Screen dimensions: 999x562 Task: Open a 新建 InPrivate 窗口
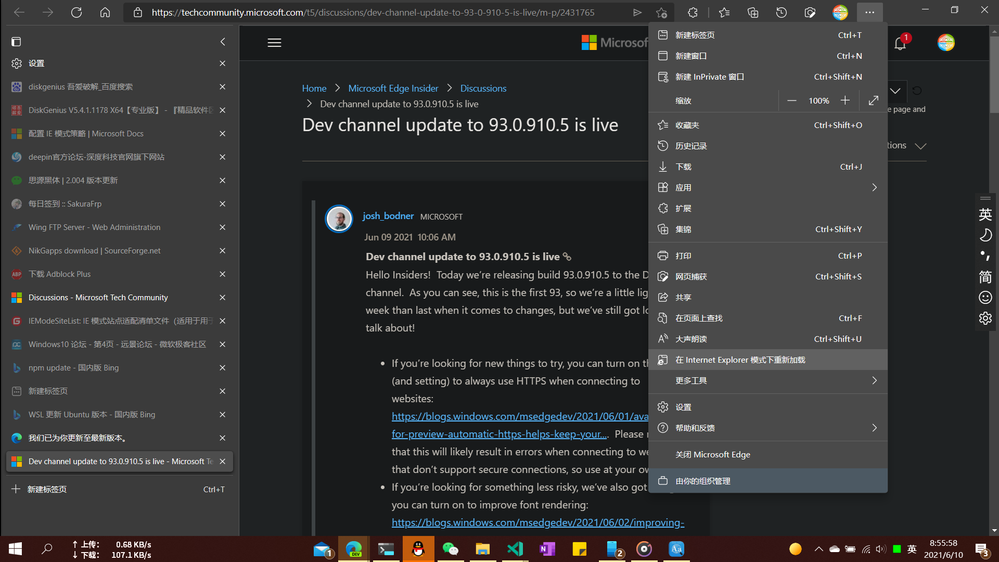coord(768,77)
